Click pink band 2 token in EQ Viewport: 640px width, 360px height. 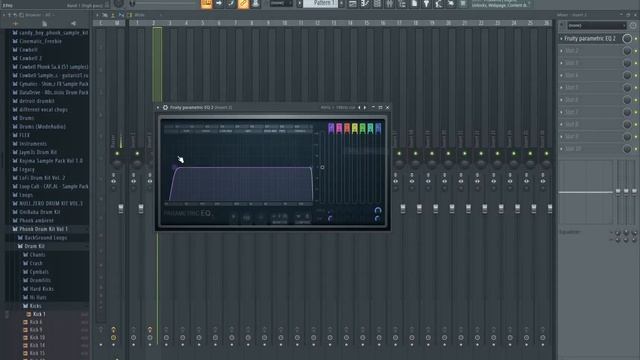click(339, 128)
